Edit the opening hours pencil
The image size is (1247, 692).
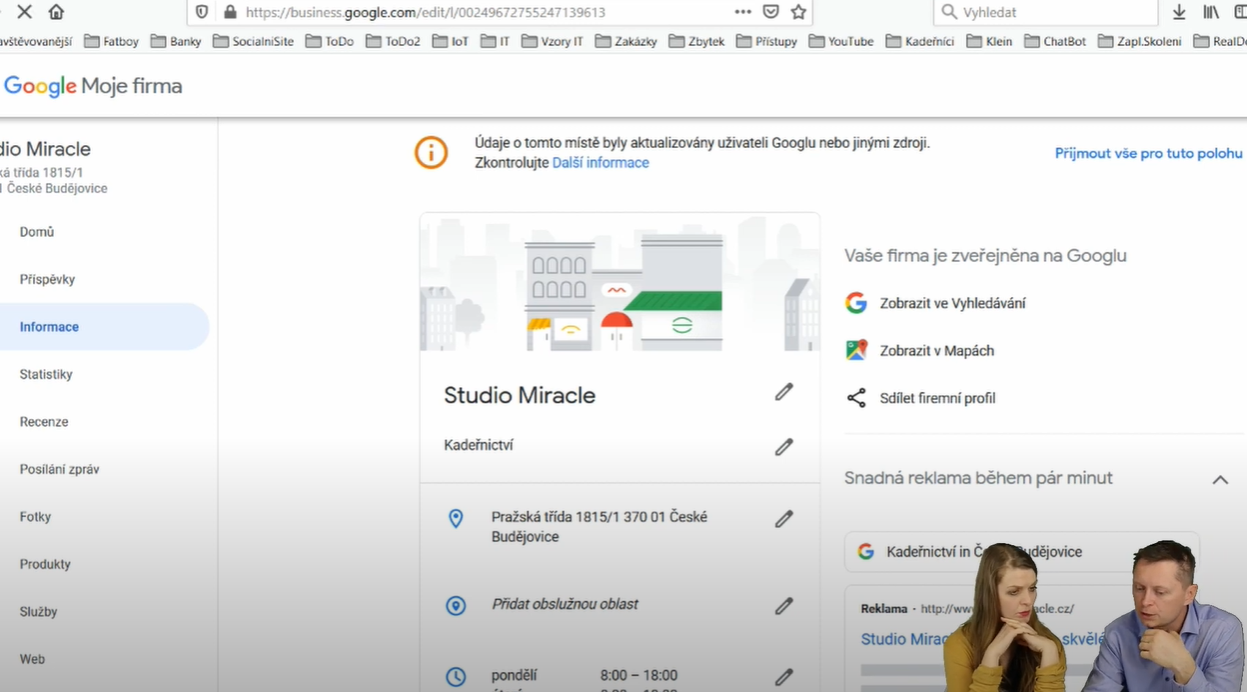pos(784,677)
